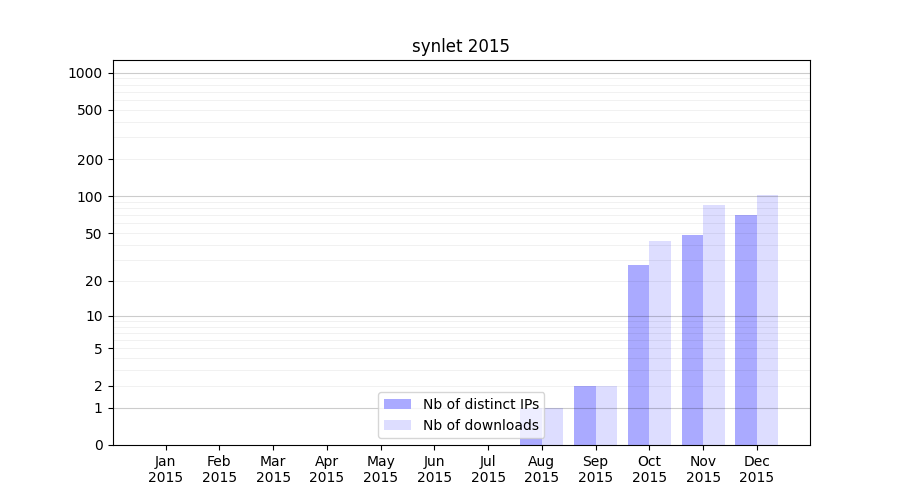Click the Nb of downloads legend swatch

(397, 425)
